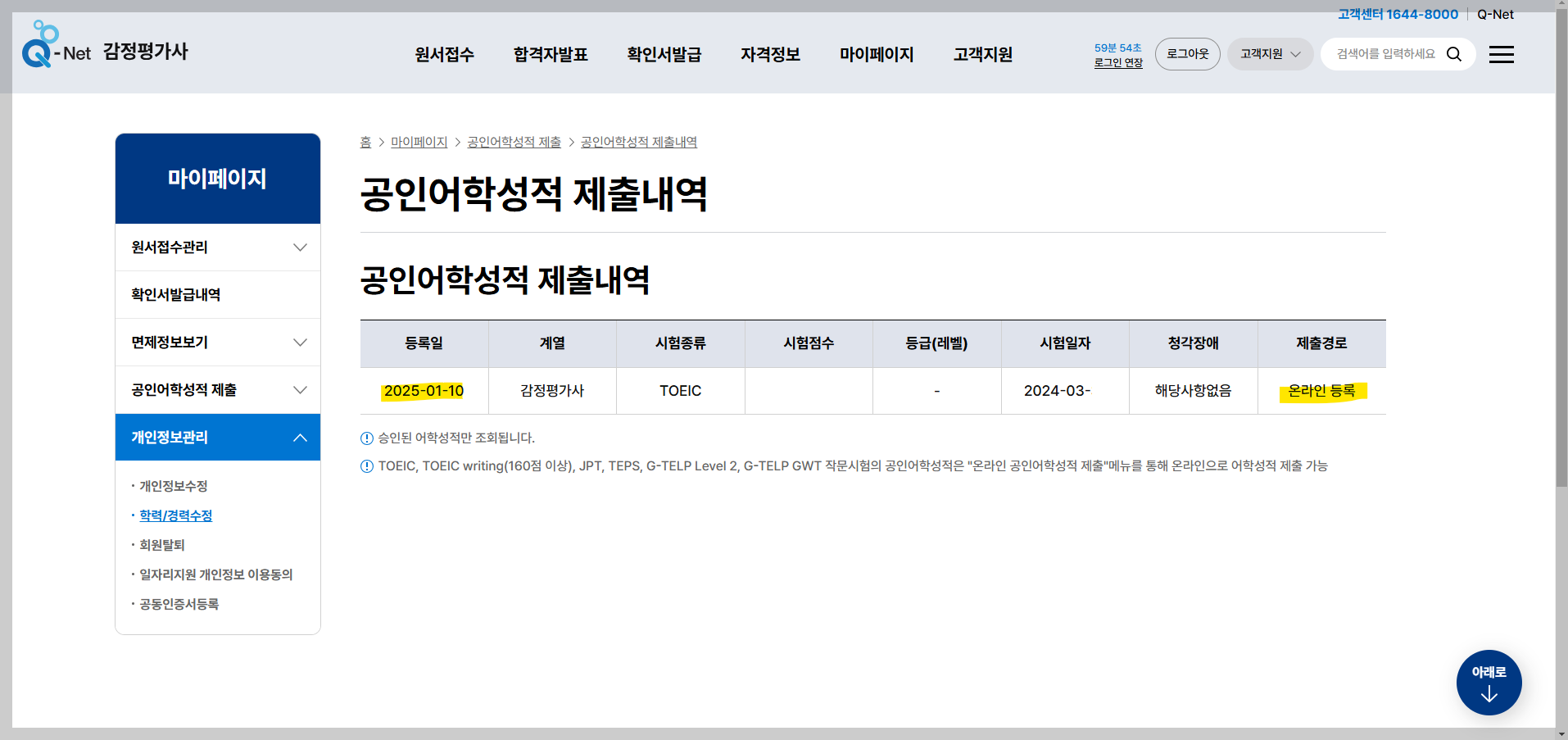Screen dimensions: 1568x740
Task: Click the TOEIC table cell
Action: (681, 391)
